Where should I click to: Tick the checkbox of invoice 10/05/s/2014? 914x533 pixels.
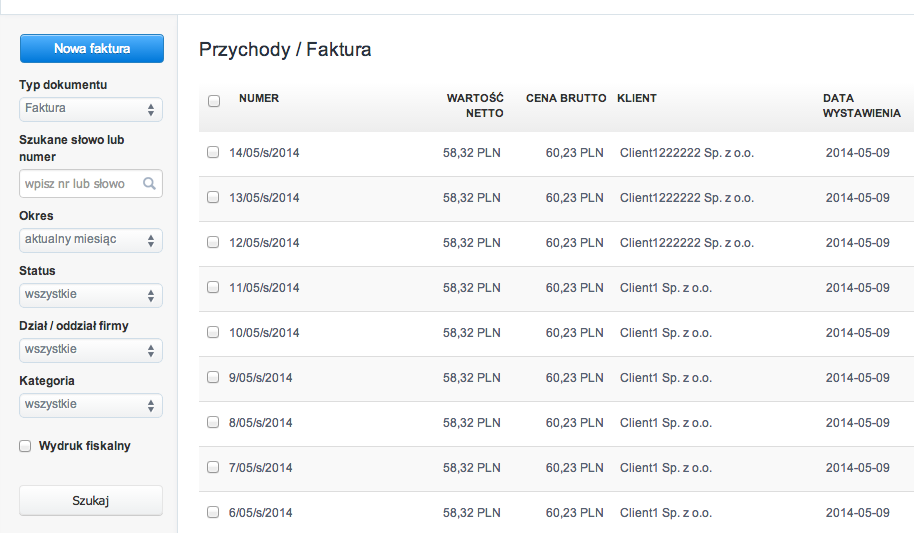(213, 332)
